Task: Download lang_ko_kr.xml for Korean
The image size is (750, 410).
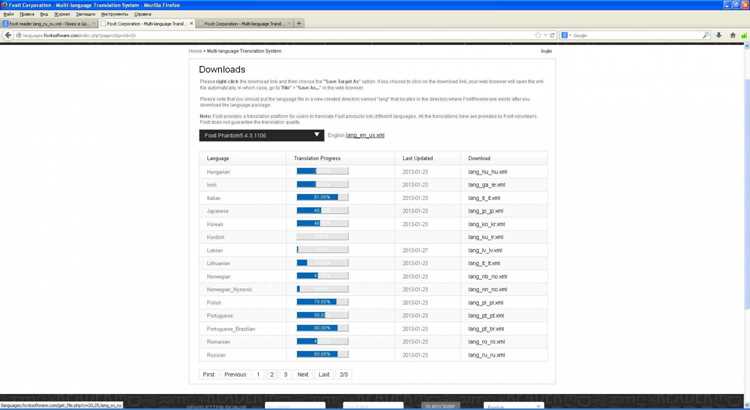Action: tap(486, 224)
